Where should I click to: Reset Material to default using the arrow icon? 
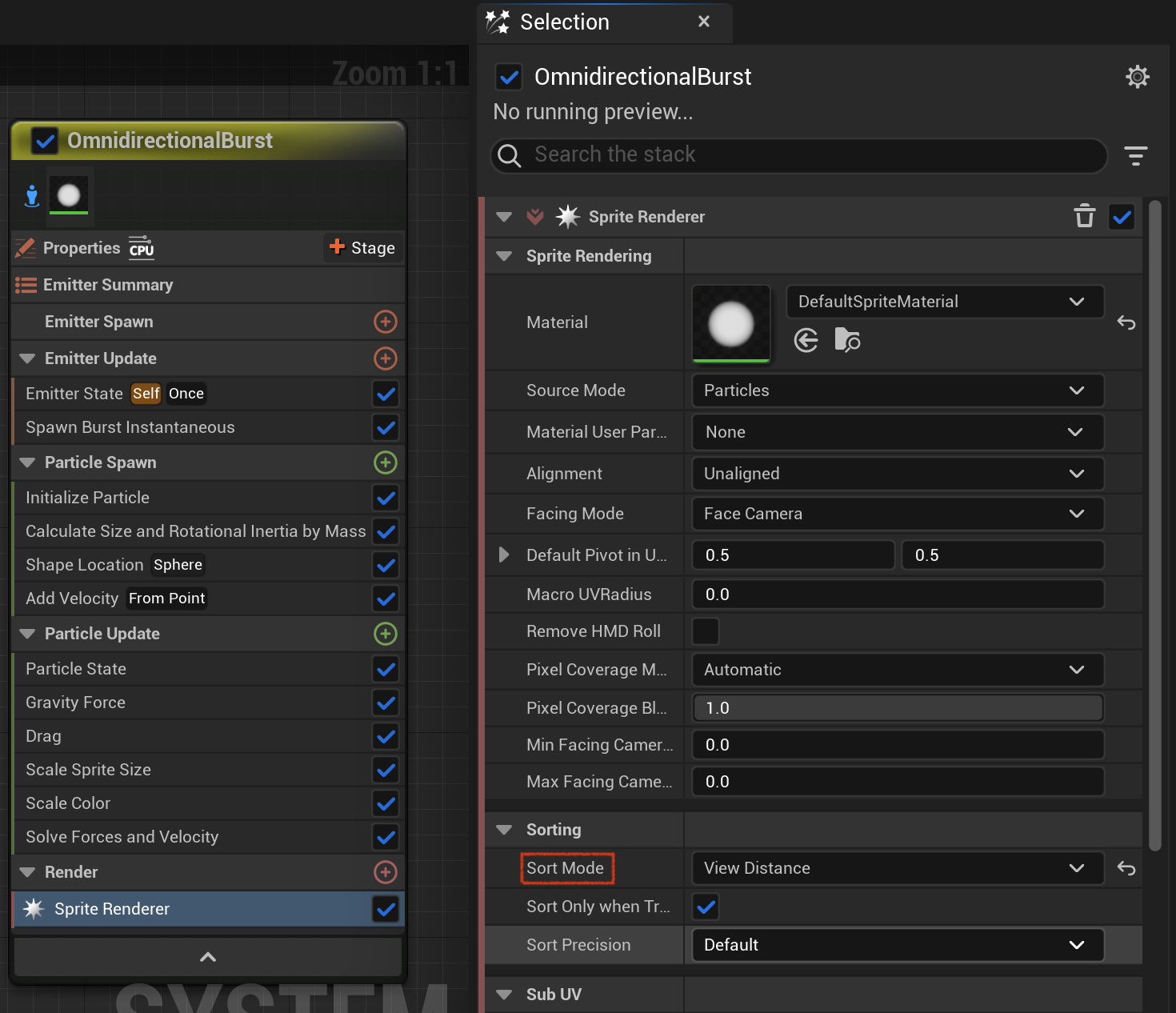click(1126, 322)
